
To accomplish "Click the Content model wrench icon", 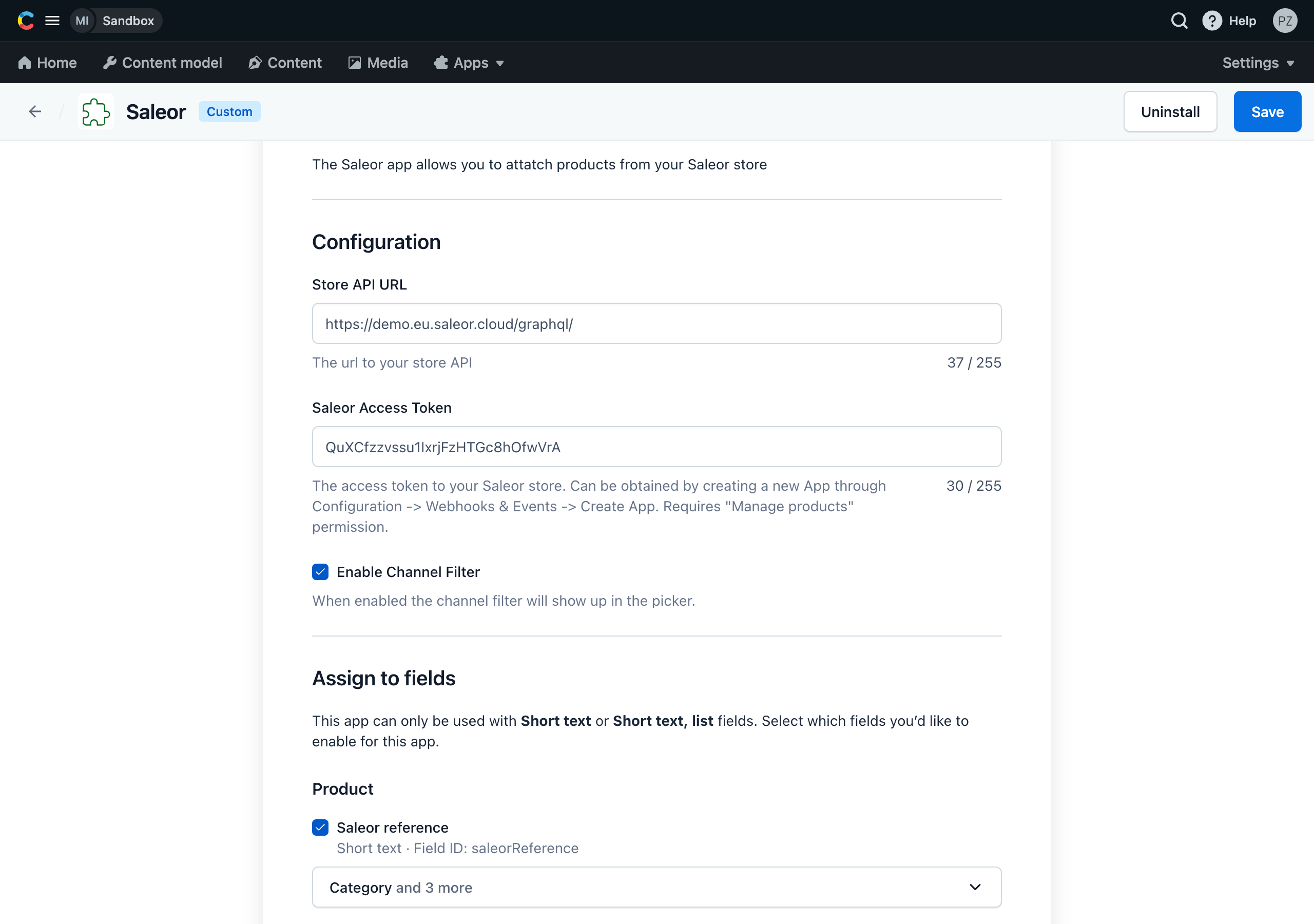I will (x=109, y=63).
